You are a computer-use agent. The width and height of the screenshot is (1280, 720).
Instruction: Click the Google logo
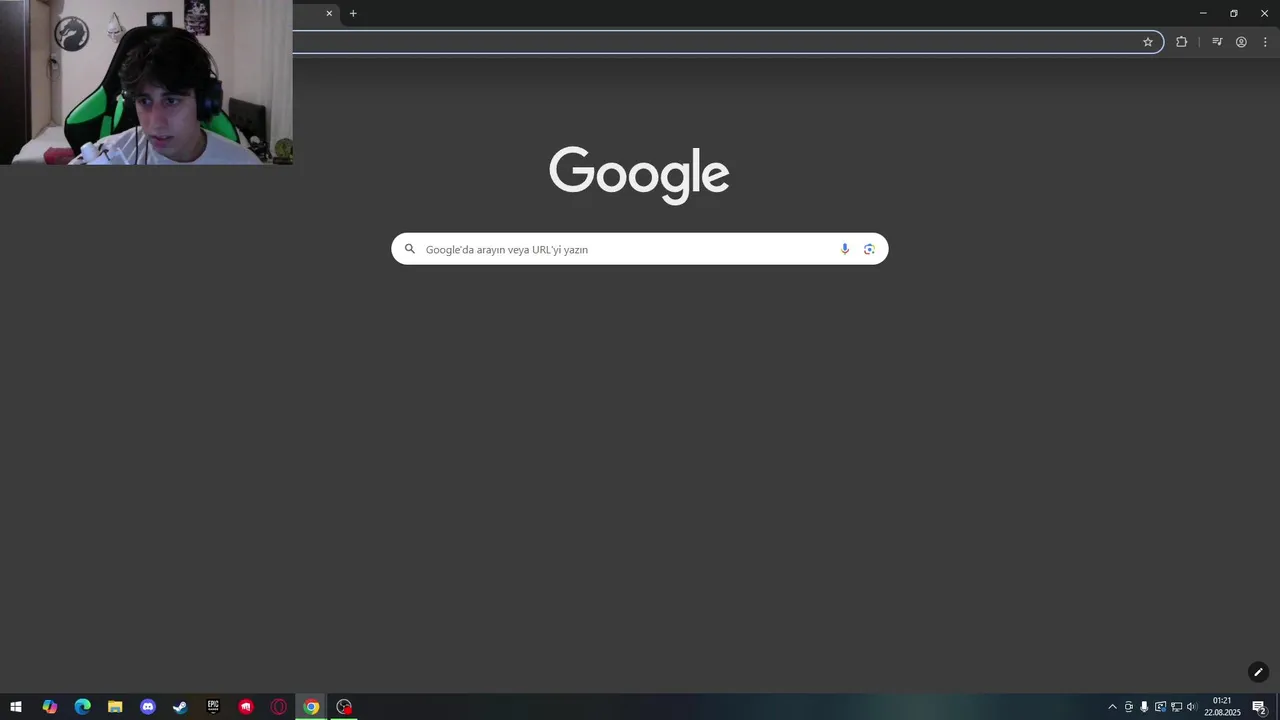(639, 175)
